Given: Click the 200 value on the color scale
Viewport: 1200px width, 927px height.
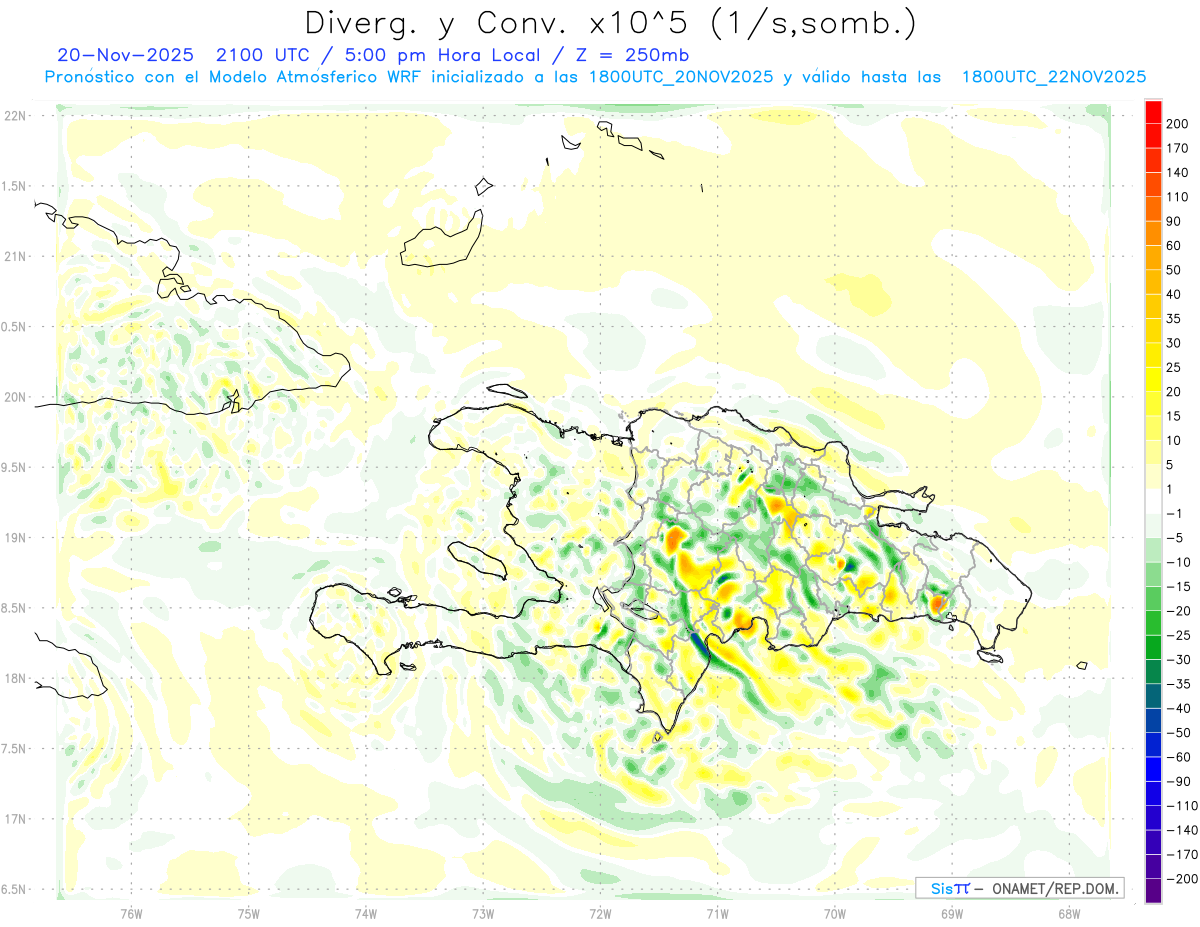Looking at the screenshot, I should coord(1177,123).
